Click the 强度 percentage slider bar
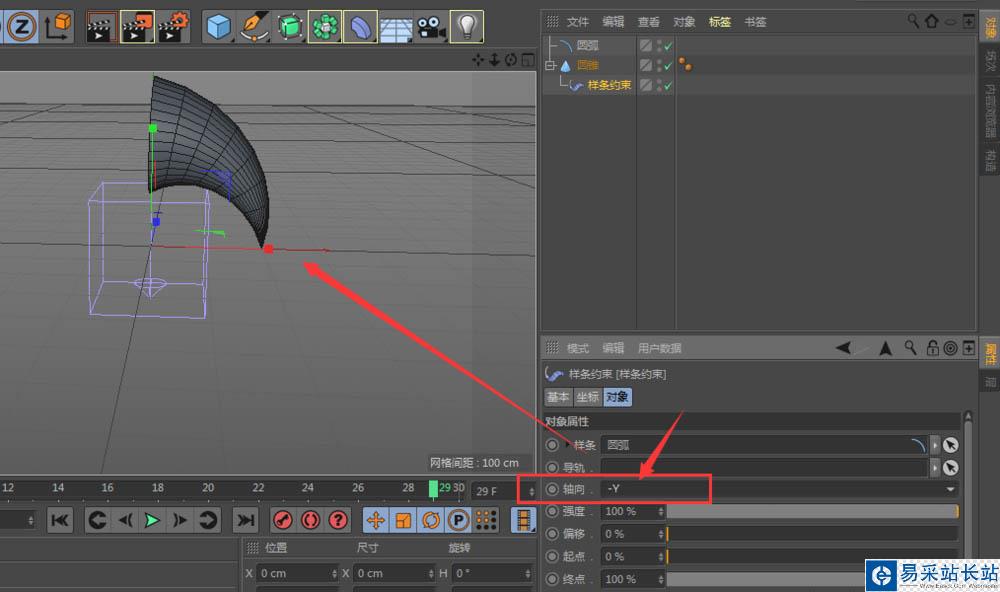This screenshot has height=592, width=1000. [812, 511]
